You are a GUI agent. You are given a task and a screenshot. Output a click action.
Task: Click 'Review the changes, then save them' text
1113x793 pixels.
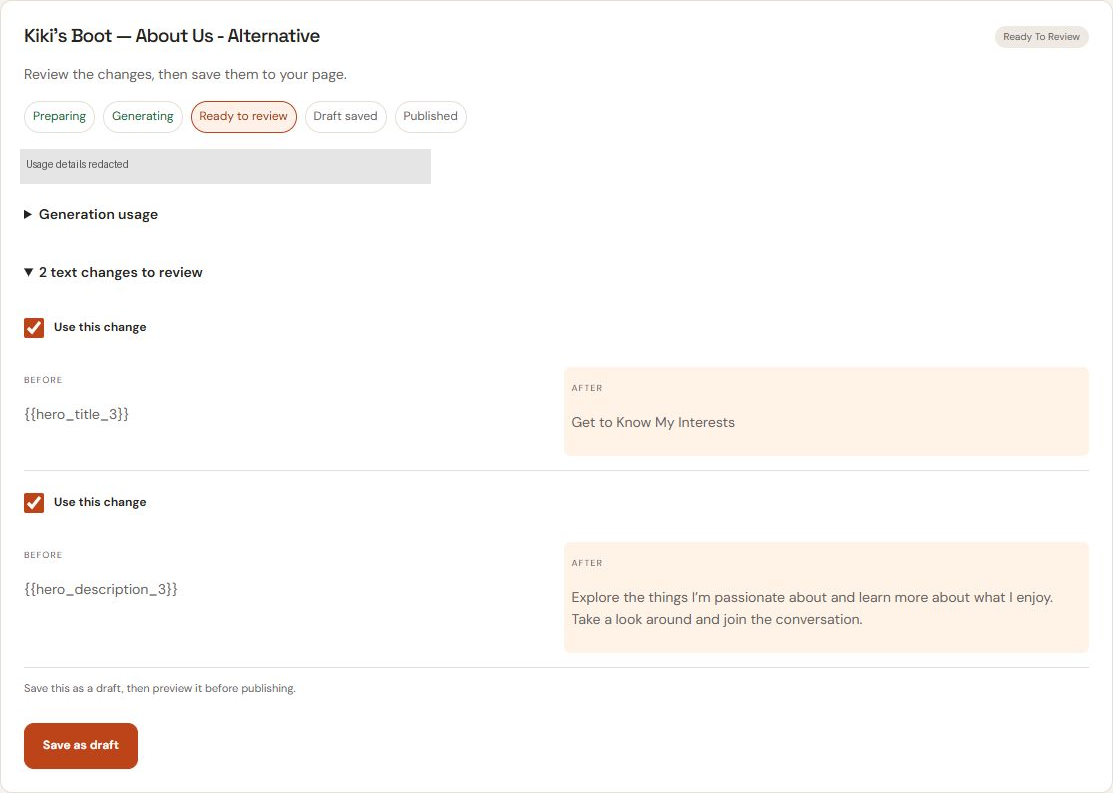(x=185, y=75)
